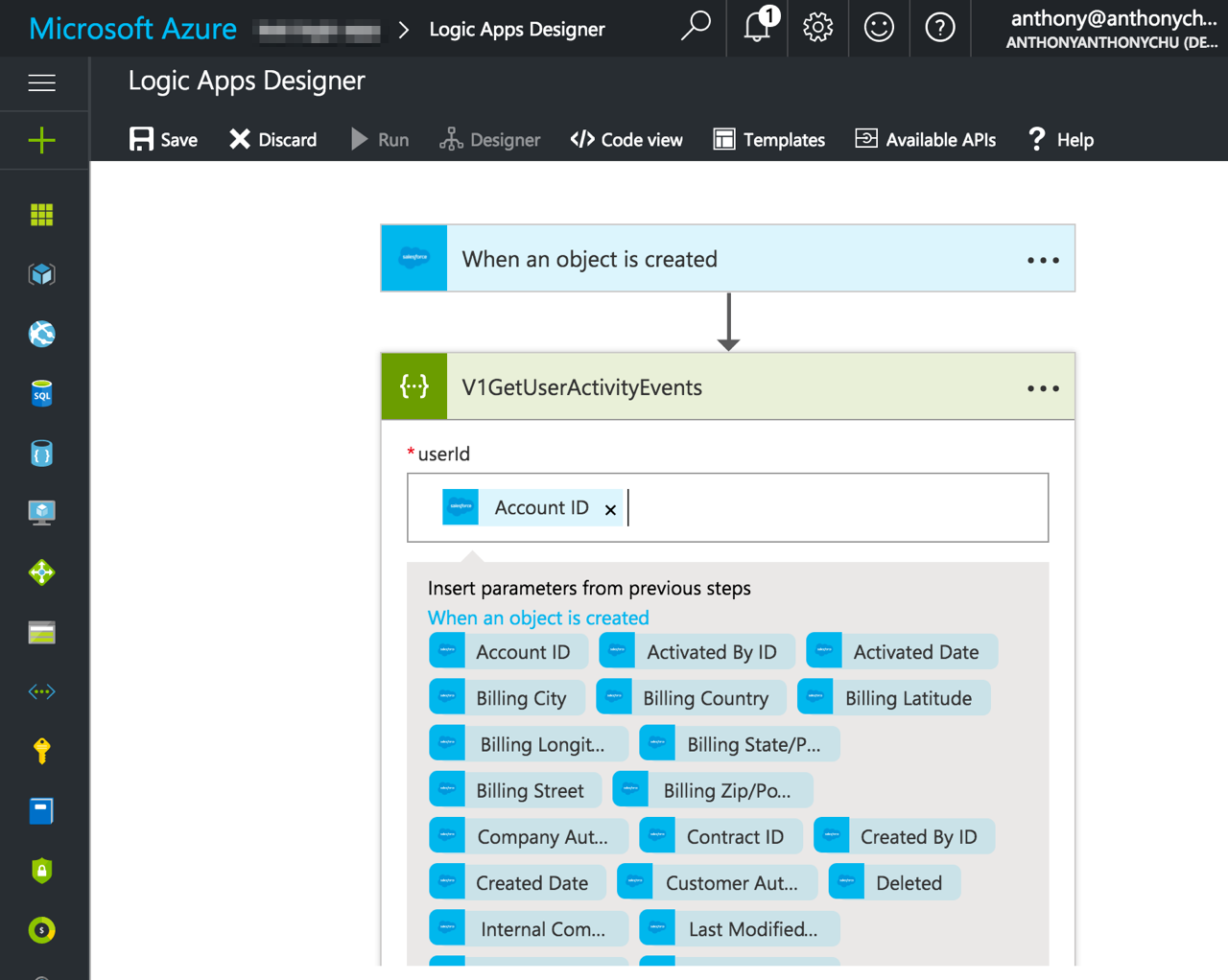Viewport: 1228px width, 980px height.
Task: Click the Account ID token in userId field
Action: point(531,507)
